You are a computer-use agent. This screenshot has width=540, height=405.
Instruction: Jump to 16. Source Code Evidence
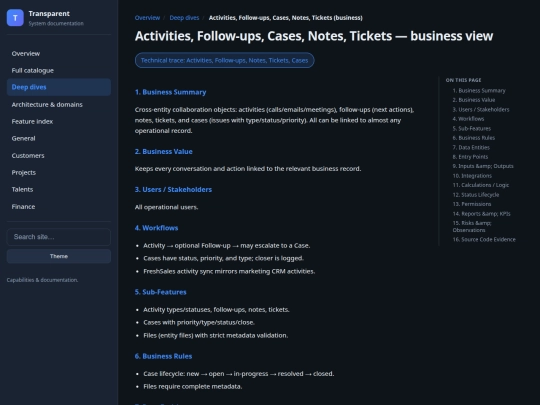tap(484, 239)
